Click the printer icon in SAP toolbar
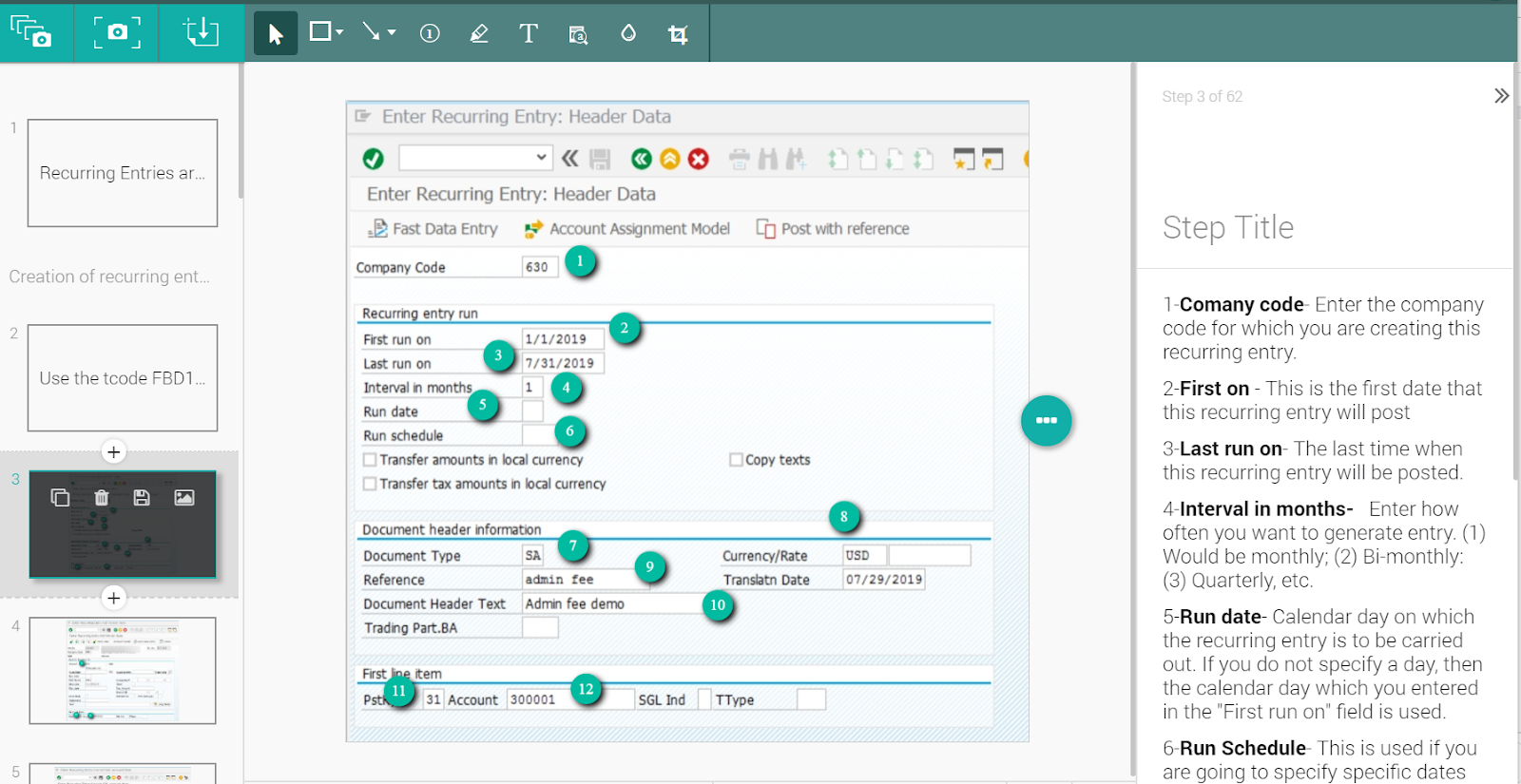Screen dimensions: 1521x784 740,159
